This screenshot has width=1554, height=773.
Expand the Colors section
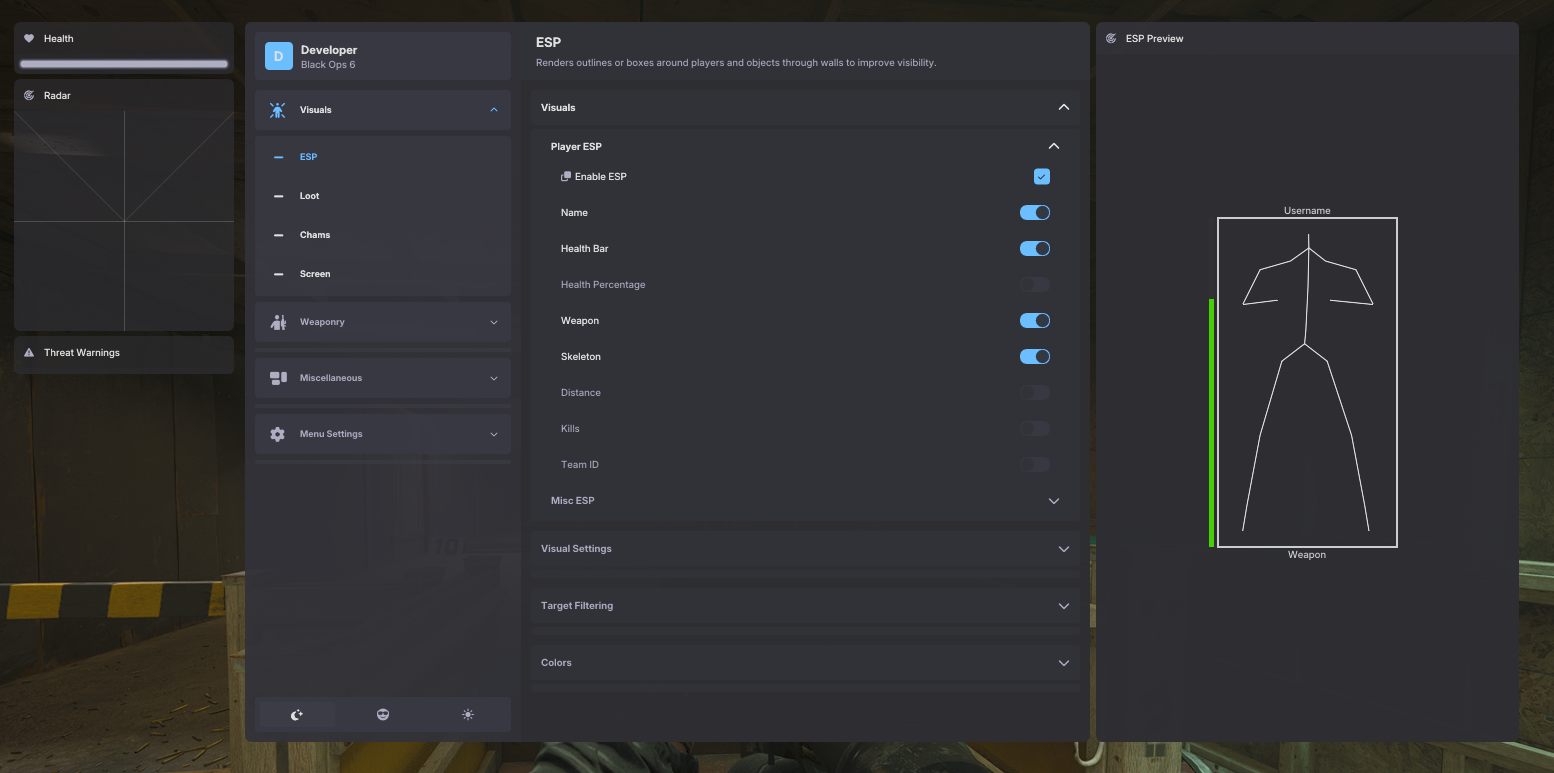pos(1063,663)
